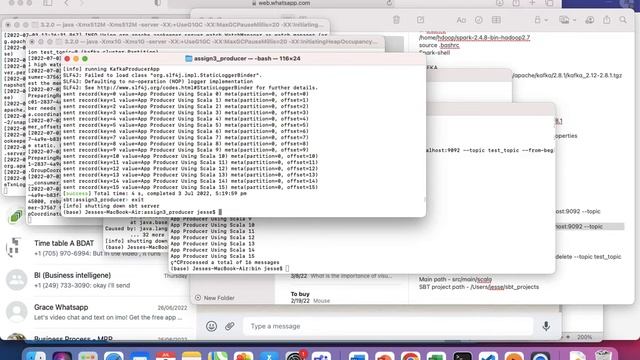Click the BI group avatar icon
640x360 pixels.
tap(16, 280)
